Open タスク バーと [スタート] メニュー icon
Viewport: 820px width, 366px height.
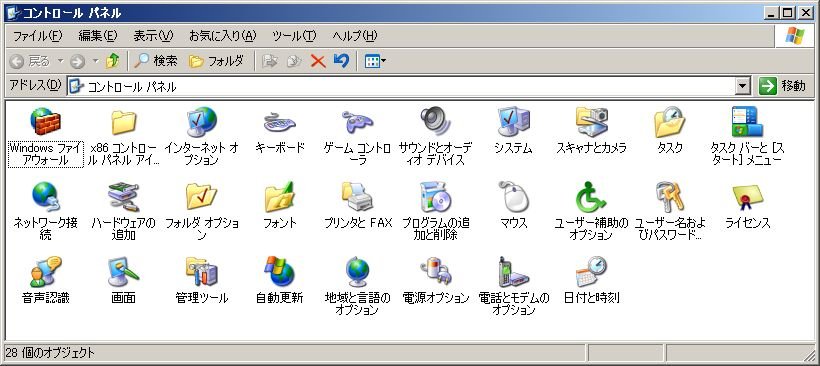tap(747, 121)
